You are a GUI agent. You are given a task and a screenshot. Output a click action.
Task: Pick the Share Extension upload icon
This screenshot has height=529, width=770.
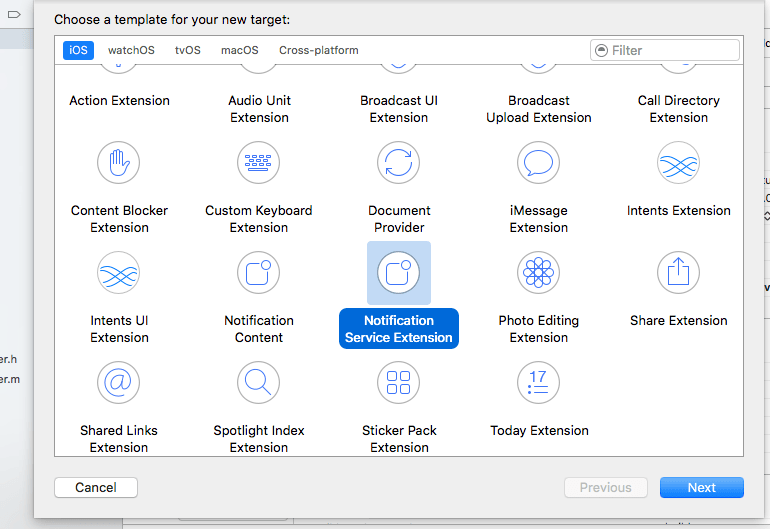678,272
